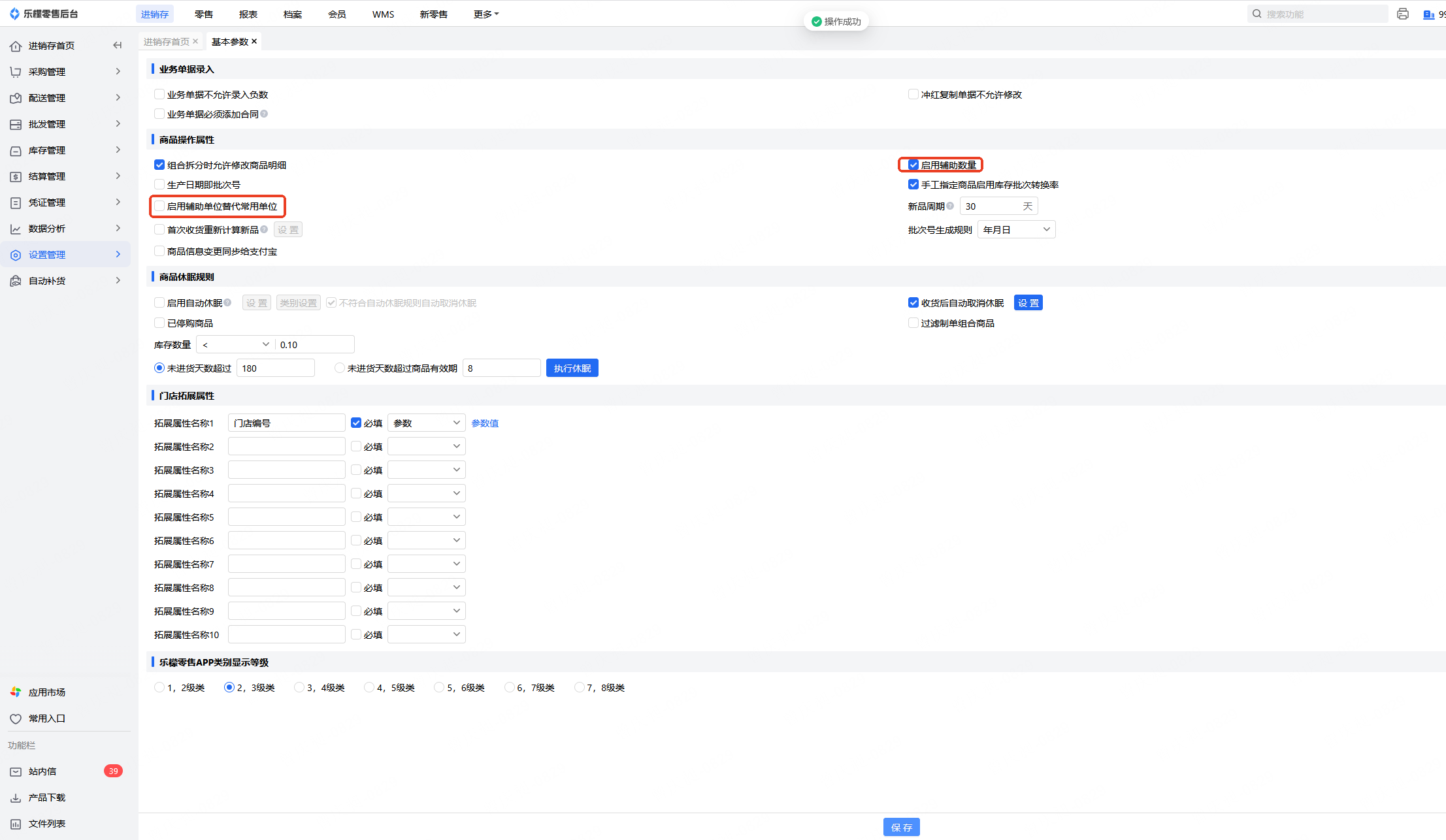Viewport: 1446px width, 840px height.
Task: Click the sidebar collapse arrow icon
Action: [x=118, y=45]
